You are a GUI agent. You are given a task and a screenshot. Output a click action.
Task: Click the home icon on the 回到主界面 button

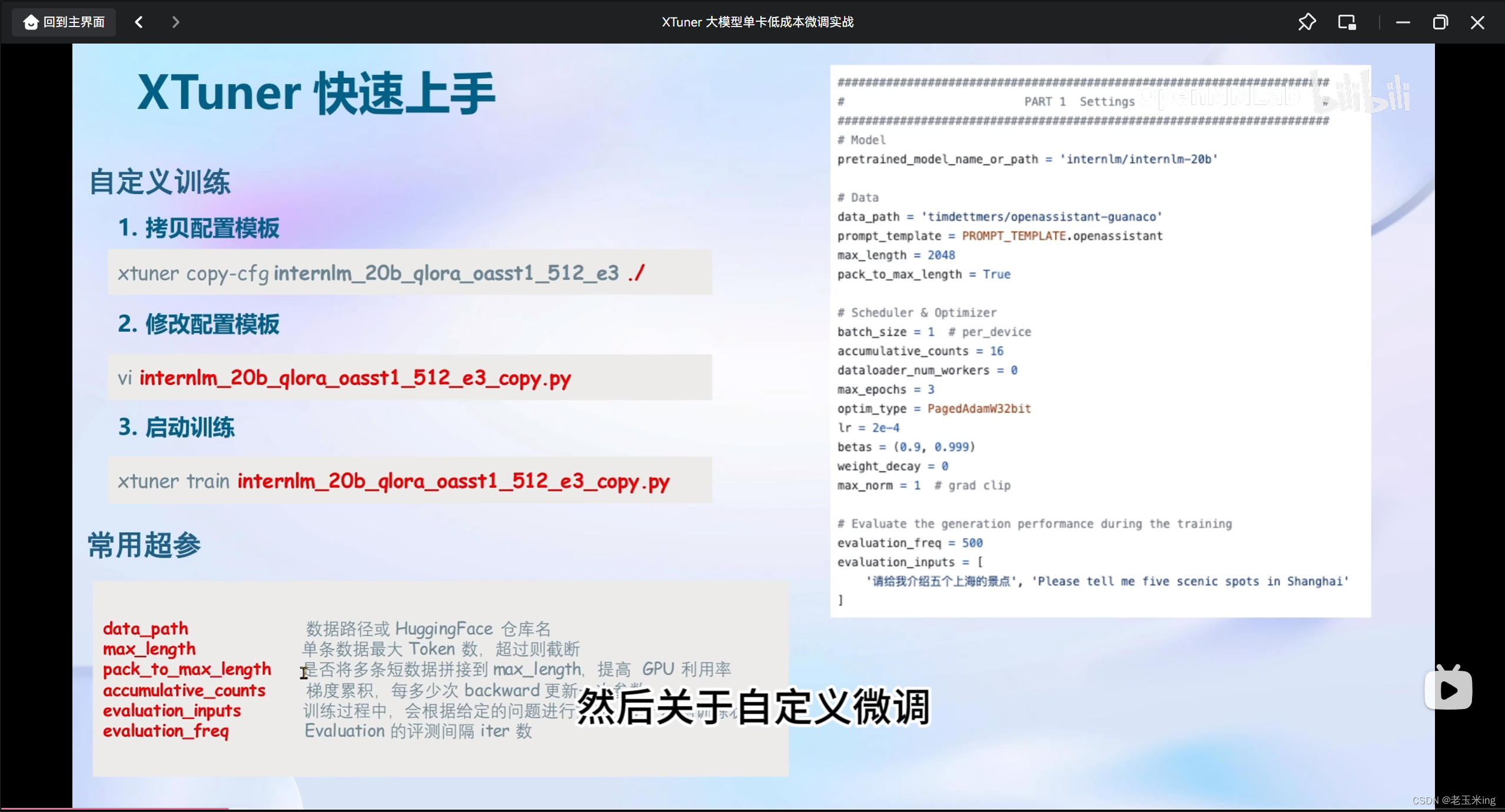[30, 22]
